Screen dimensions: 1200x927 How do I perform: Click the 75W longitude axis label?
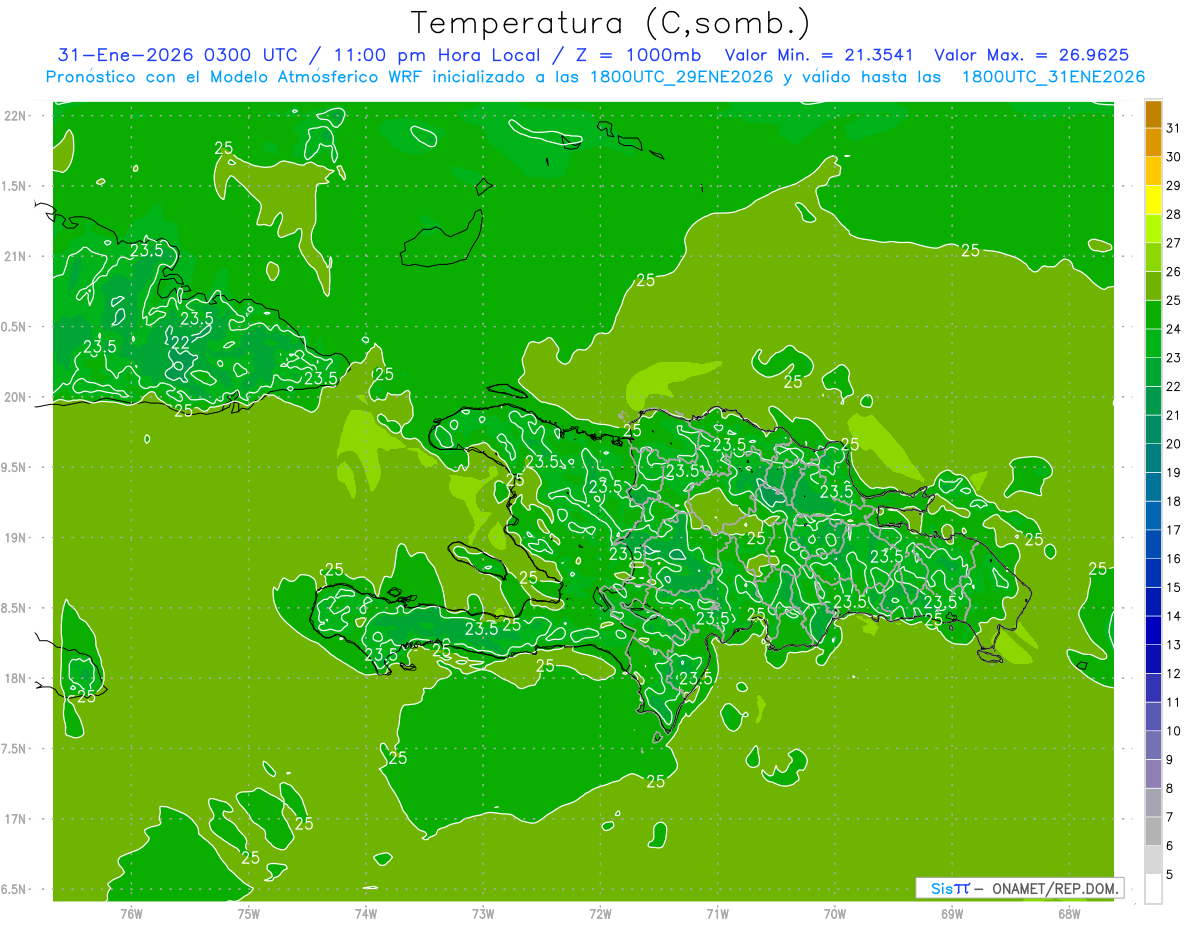(x=249, y=913)
